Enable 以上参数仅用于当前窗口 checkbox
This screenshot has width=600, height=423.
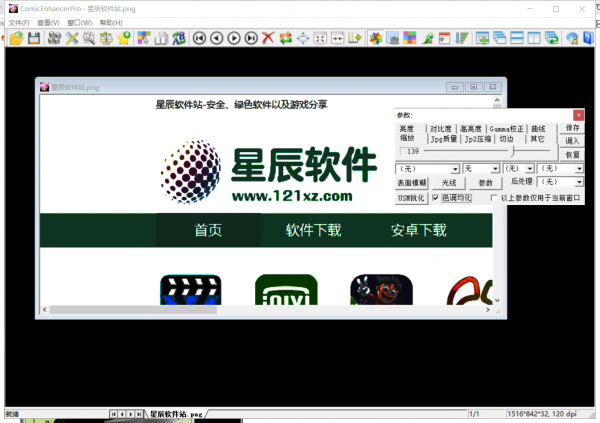(x=494, y=198)
